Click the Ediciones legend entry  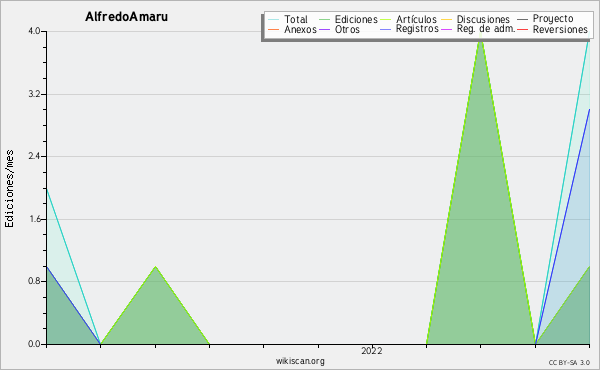click(x=348, y=19)
